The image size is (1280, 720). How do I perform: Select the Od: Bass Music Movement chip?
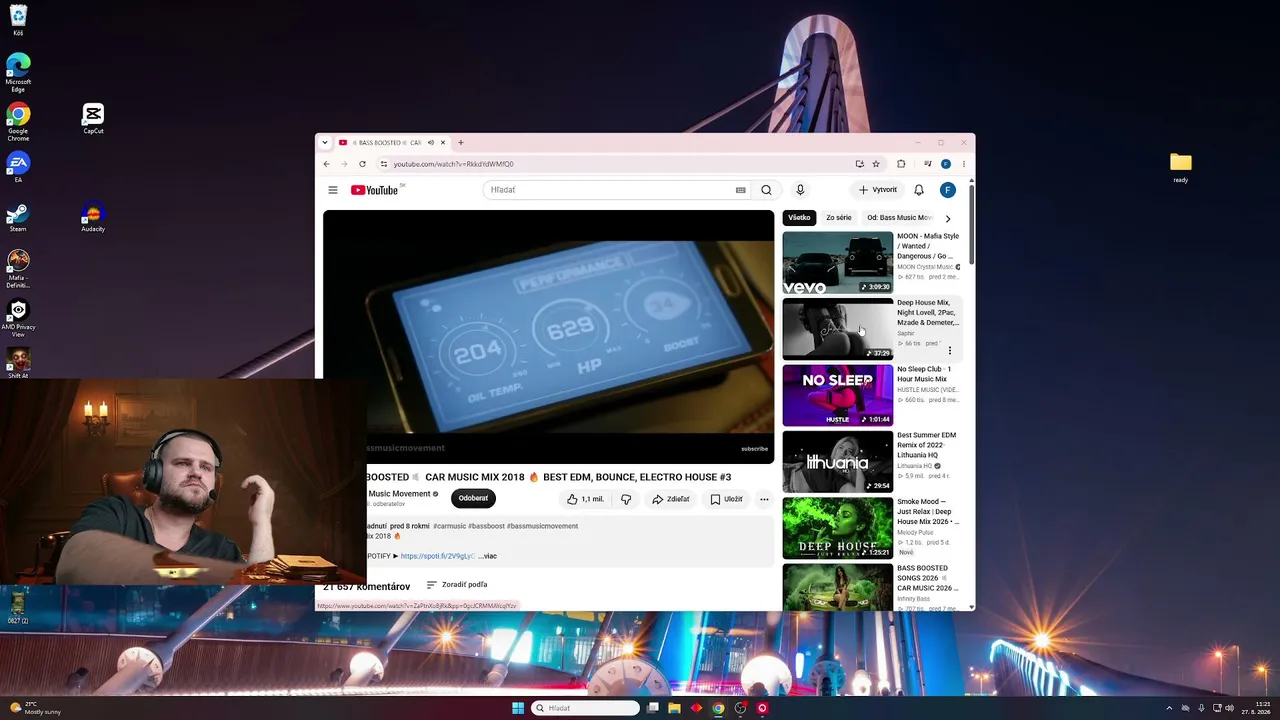900,218
